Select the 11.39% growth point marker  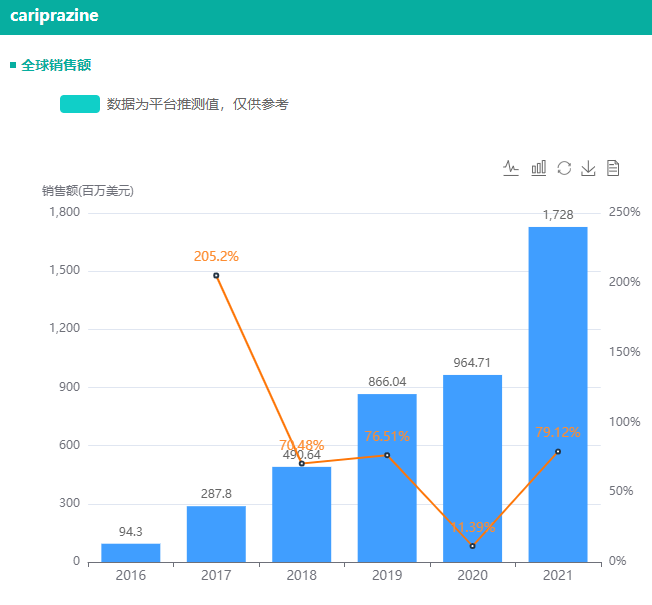[472, 546]
